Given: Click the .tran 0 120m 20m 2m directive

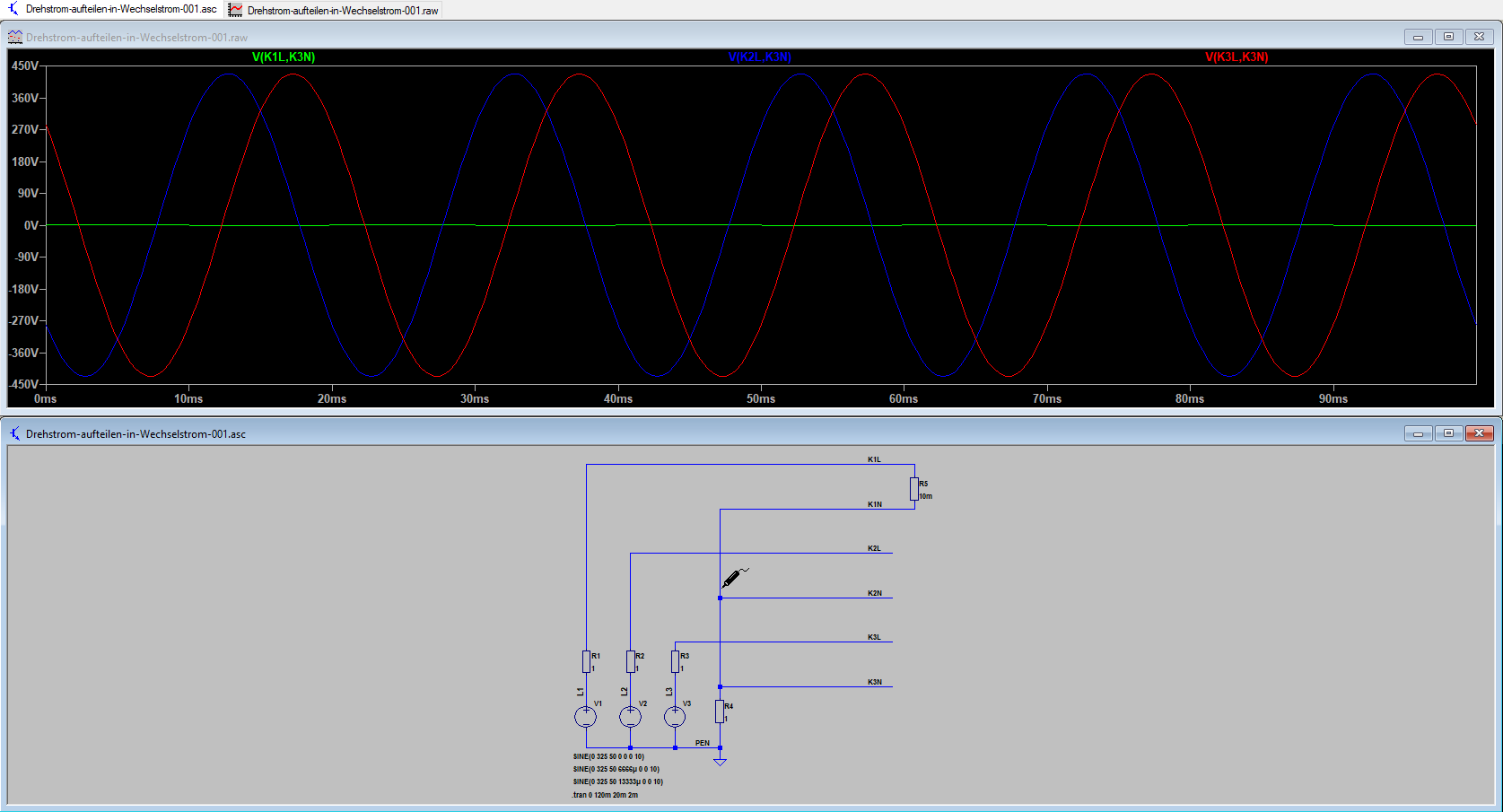Looking at the screenshot, I should pyautogui.click(x=606, y=795).
